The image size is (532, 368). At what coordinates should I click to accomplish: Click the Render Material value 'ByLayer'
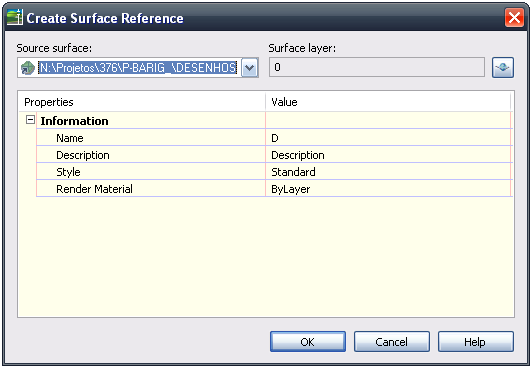[x=290, y=189]
